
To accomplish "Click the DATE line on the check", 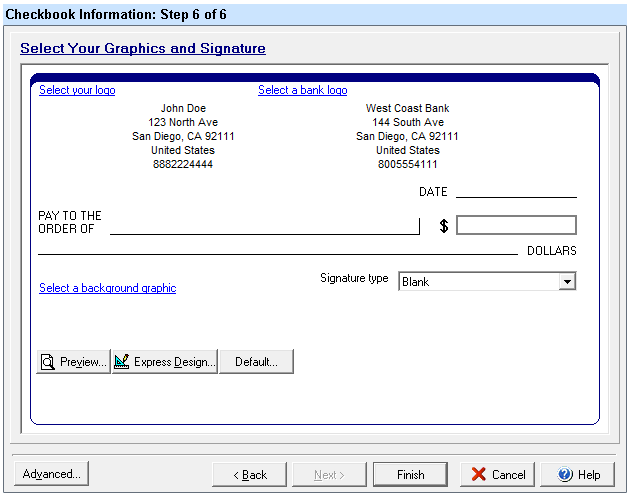I will pyautogui.click(x=516, y=191).
